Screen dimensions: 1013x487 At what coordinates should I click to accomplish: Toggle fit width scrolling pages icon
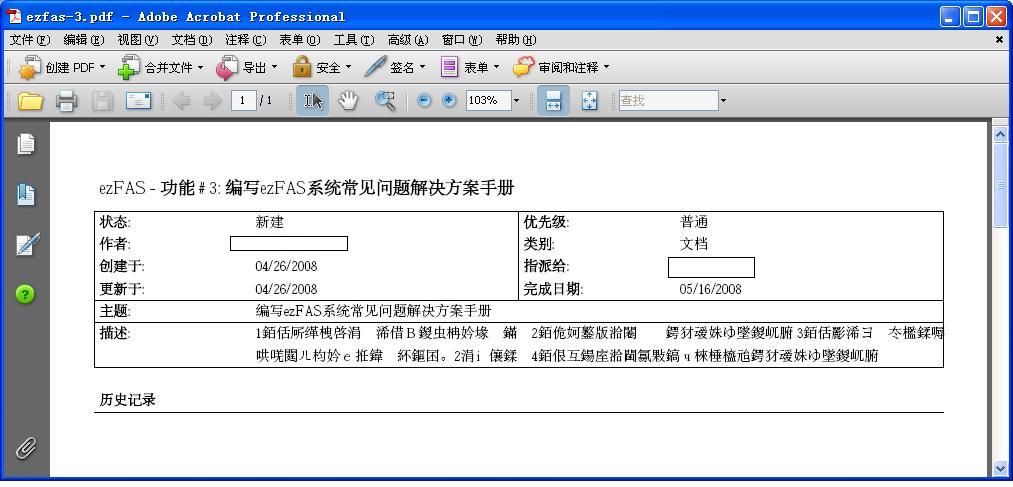point(553,101)
